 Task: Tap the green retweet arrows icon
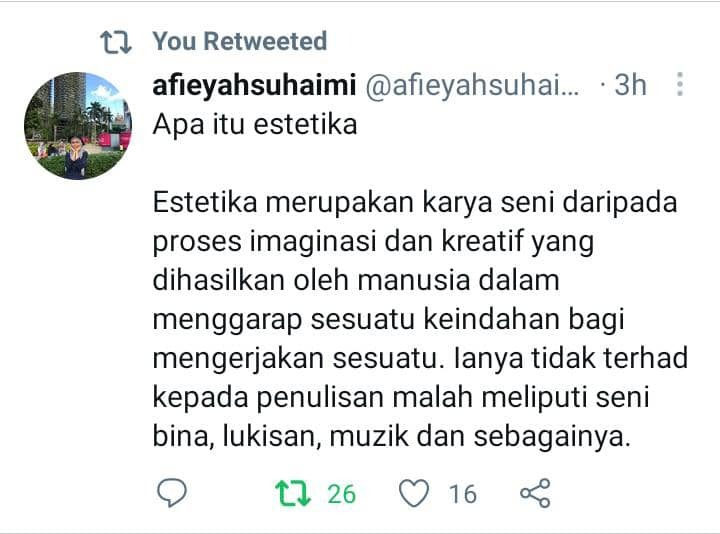[293, 493]
